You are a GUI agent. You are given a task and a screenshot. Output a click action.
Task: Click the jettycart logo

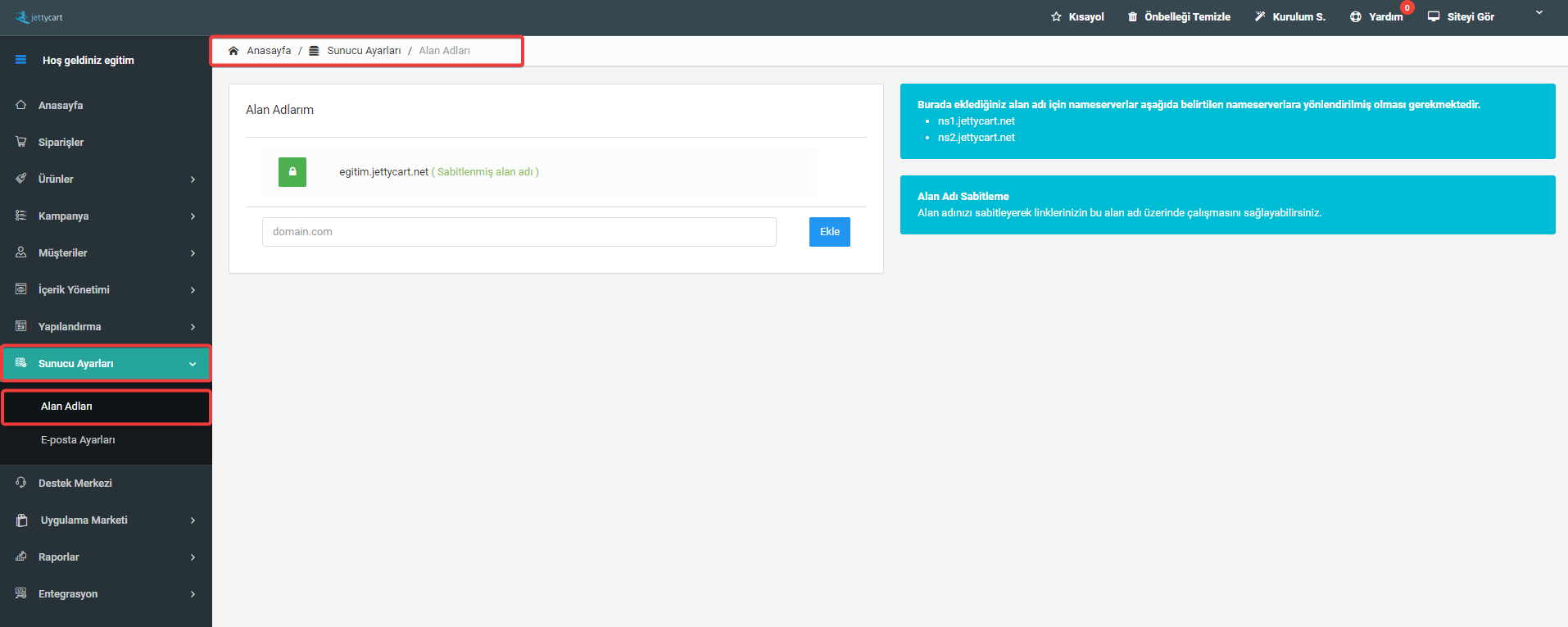(x=39, y=17)
